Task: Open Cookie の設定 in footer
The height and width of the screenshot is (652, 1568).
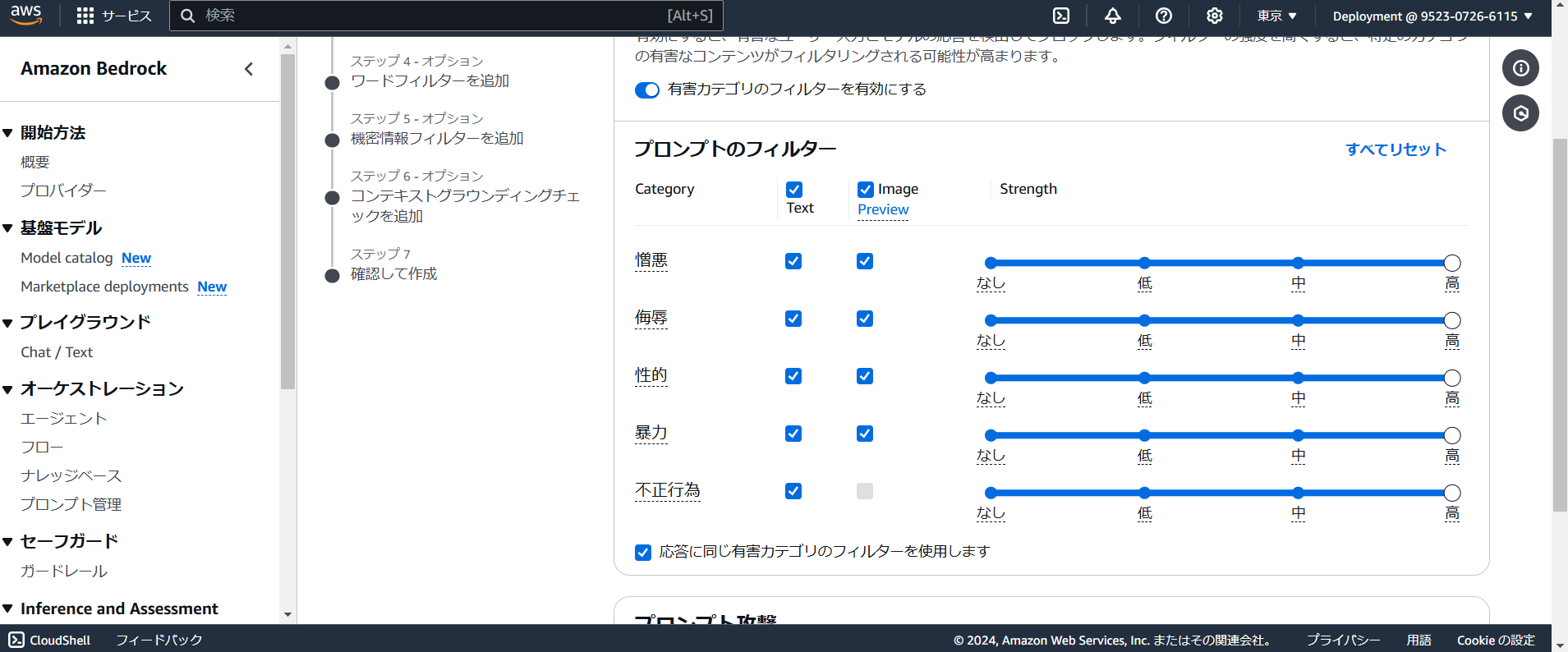Action: click(1496, 640)
